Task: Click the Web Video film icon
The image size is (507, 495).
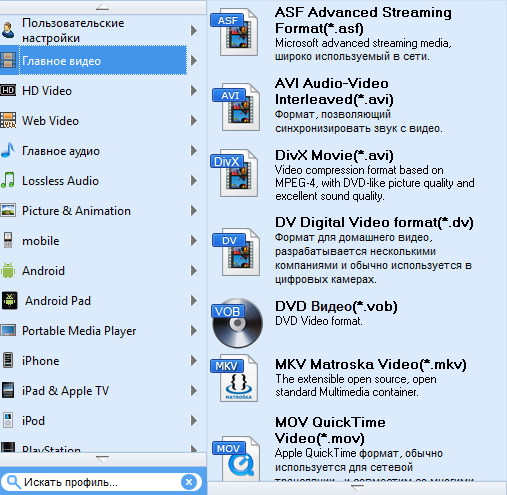Action: click(8, 120)
